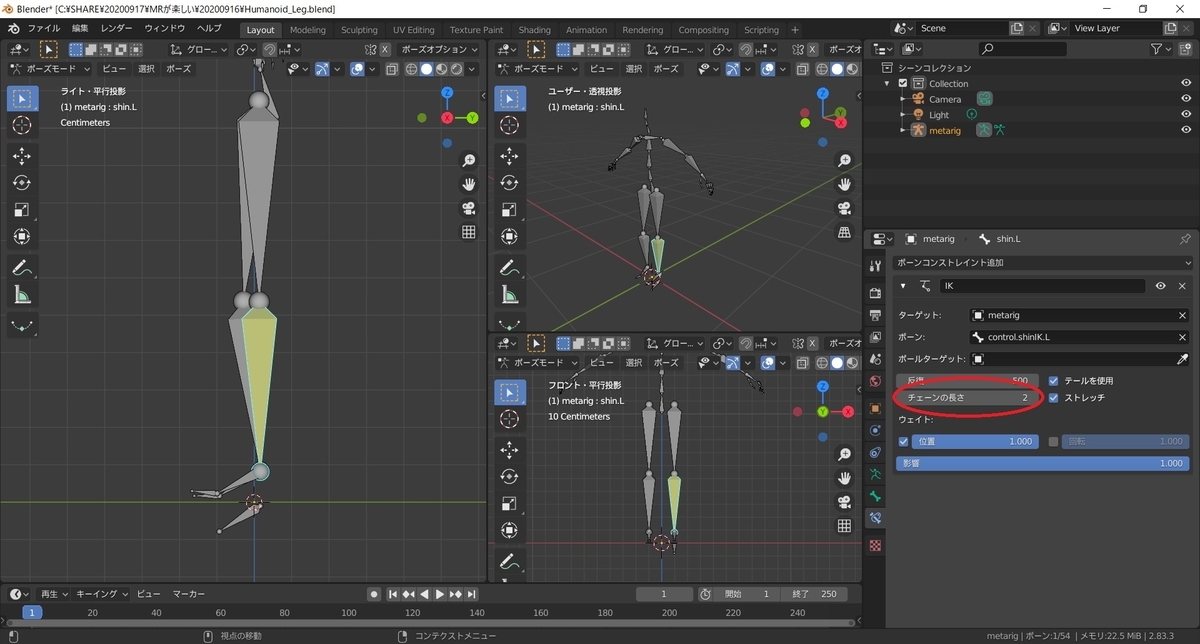Screen dimensions: 1200x644
Task: Open Pose menu in left viewport header
Action: click(178, 69)
